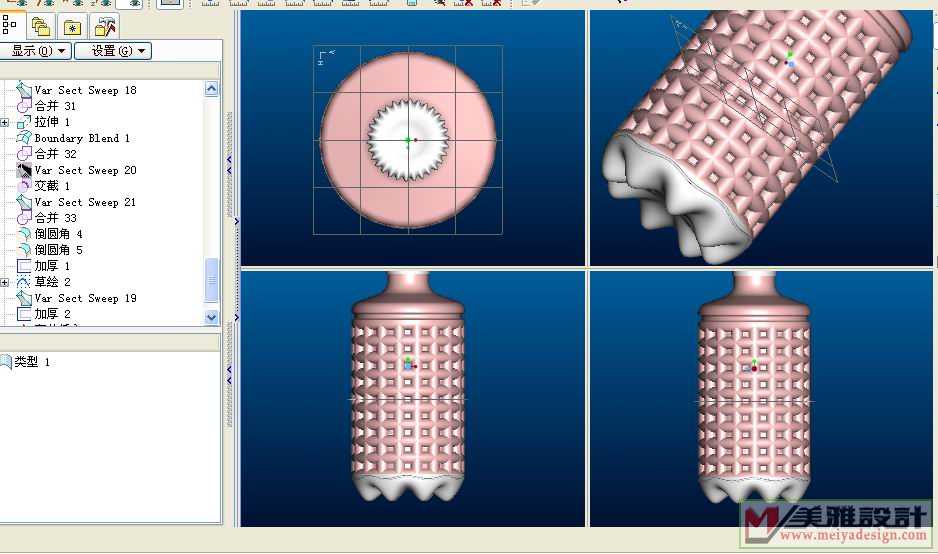The width and height of the screenshot is (938, 554).
Task: Click the 草绘 2 sketch icon
Action: coord(23,282)
